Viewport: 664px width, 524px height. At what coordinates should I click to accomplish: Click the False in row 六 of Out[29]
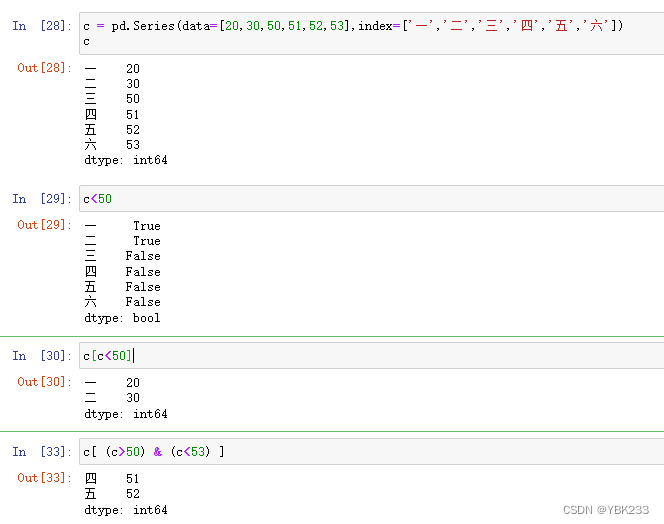(143, 302)
